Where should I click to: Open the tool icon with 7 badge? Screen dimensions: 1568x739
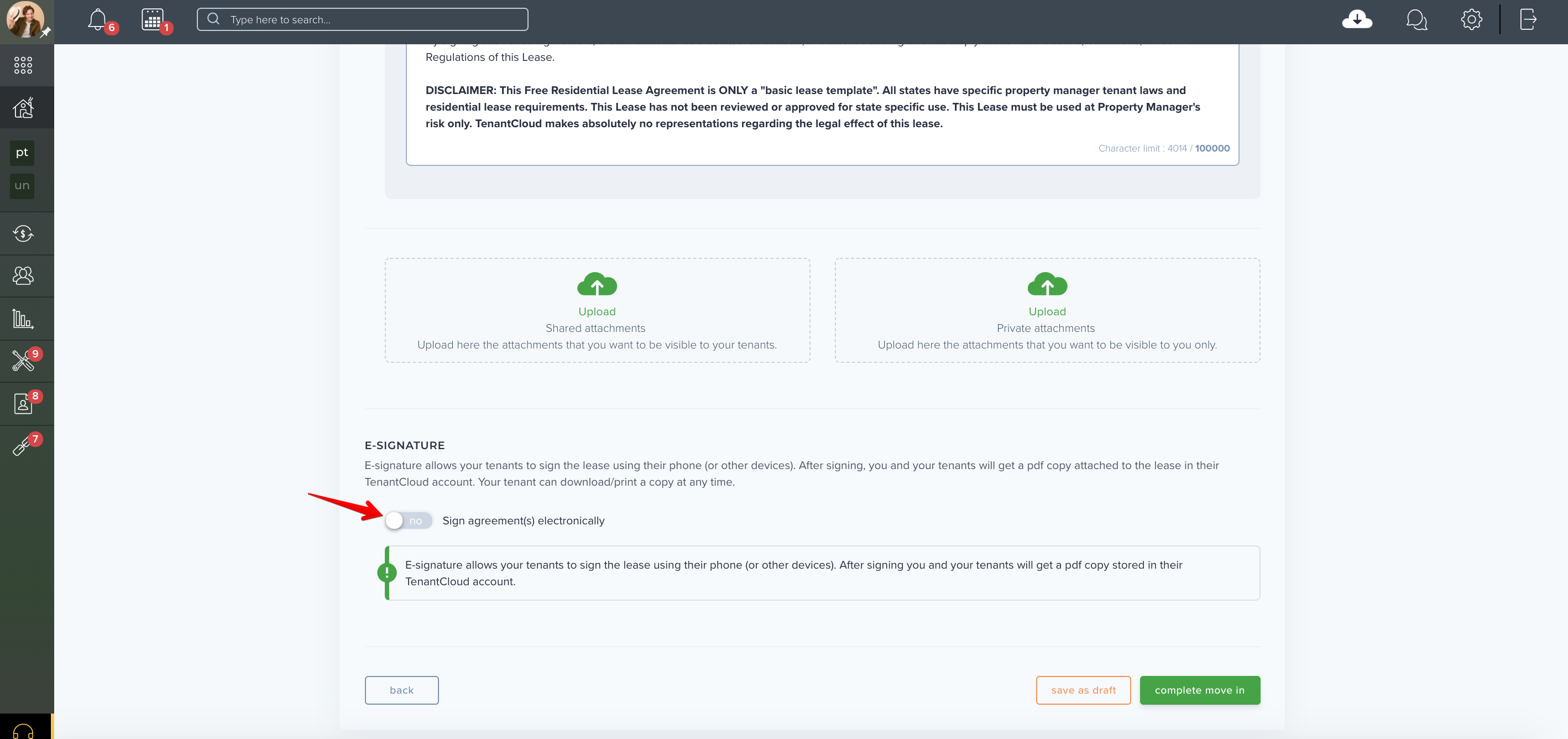(x=22, y=446)
